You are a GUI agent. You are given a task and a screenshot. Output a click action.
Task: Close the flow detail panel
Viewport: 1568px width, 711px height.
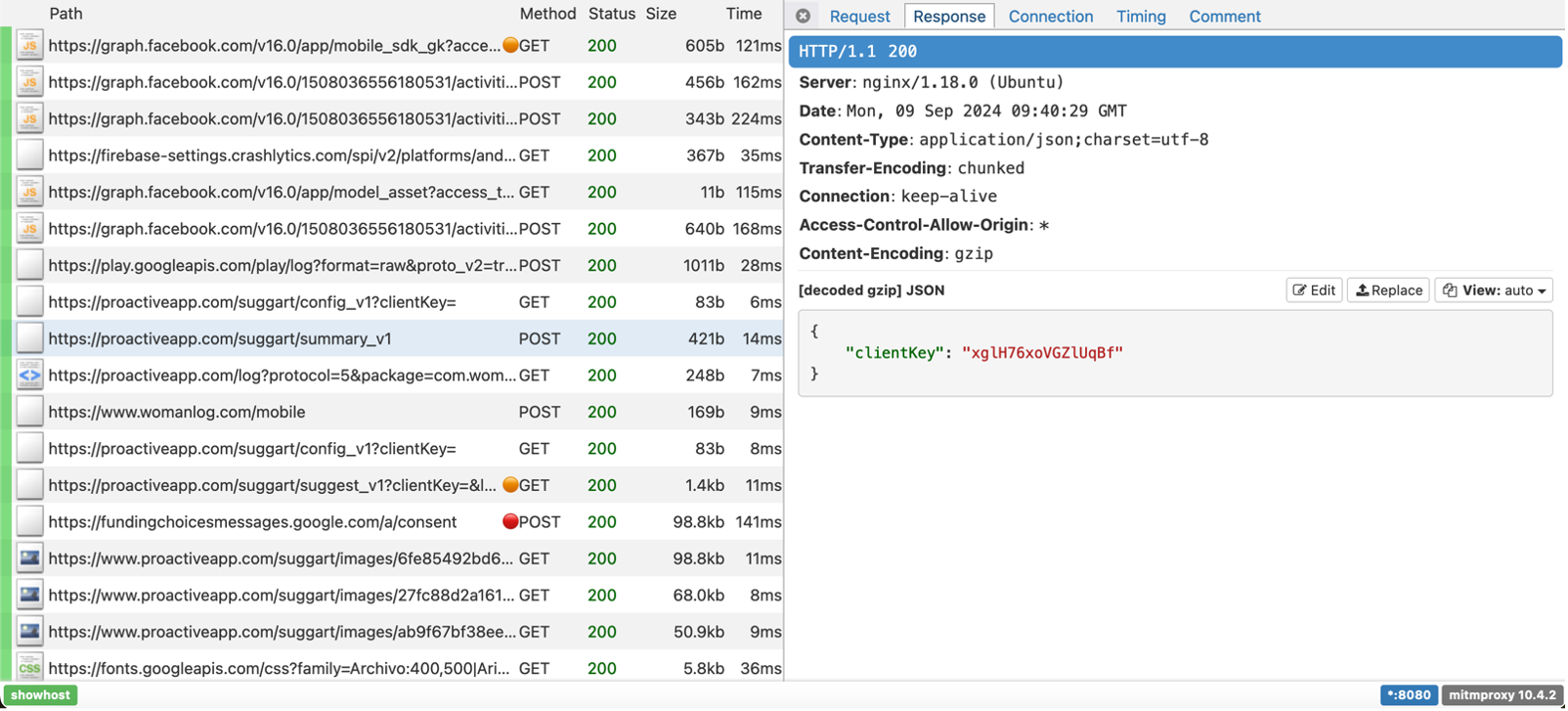[803, 16]
